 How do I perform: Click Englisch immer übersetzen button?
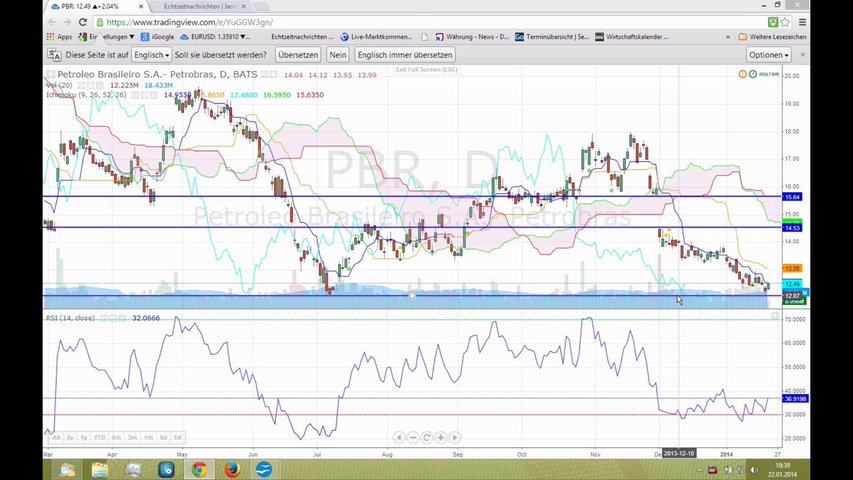pyautogui.click(x=405, y=55)
